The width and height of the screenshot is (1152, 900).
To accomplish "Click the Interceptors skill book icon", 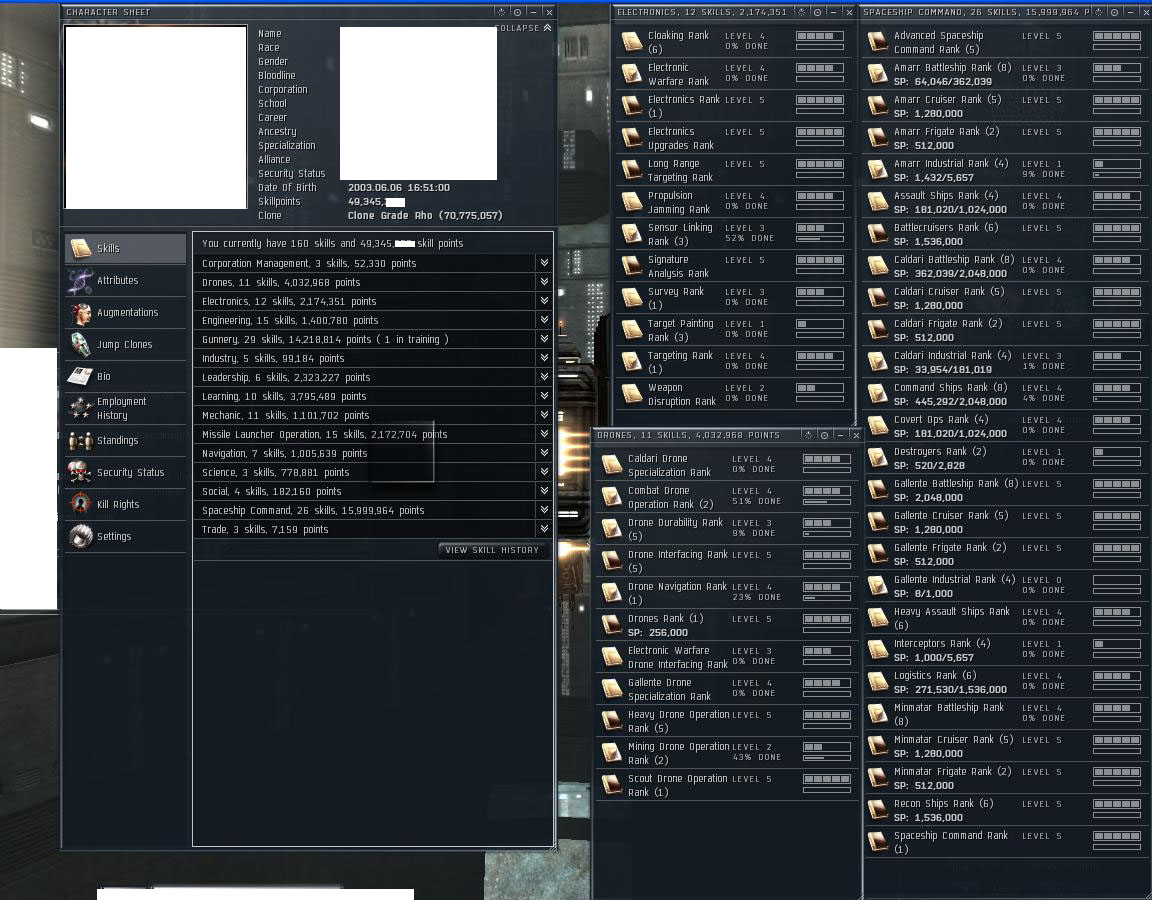I will [x=877, y=650].
